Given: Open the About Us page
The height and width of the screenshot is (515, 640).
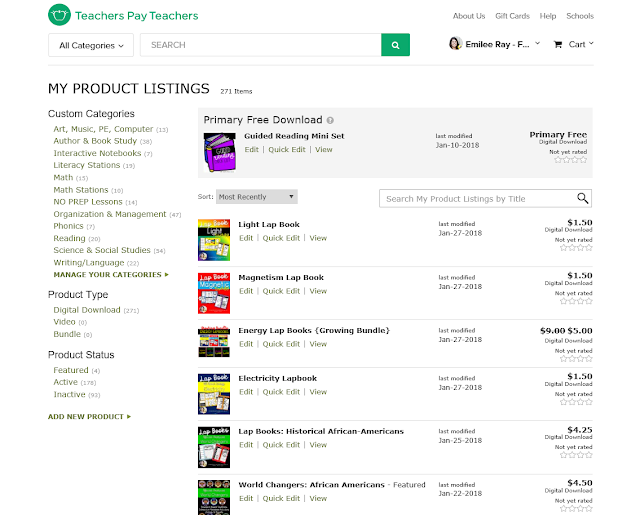Looking at the screenshot, I should [469, 16].
